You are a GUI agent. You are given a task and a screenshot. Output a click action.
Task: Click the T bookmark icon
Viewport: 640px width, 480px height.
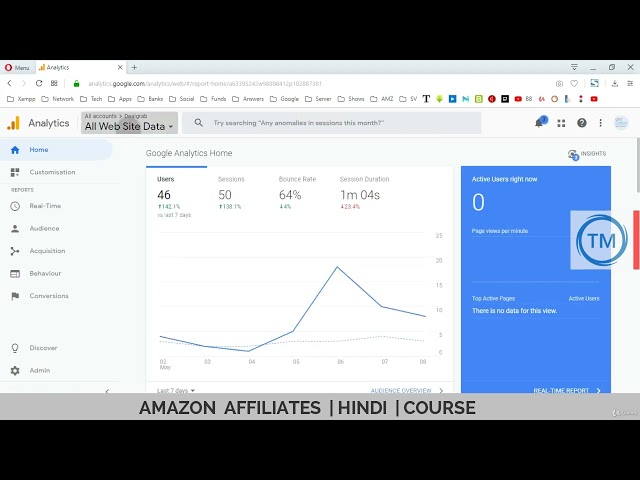tap(426, 99)
